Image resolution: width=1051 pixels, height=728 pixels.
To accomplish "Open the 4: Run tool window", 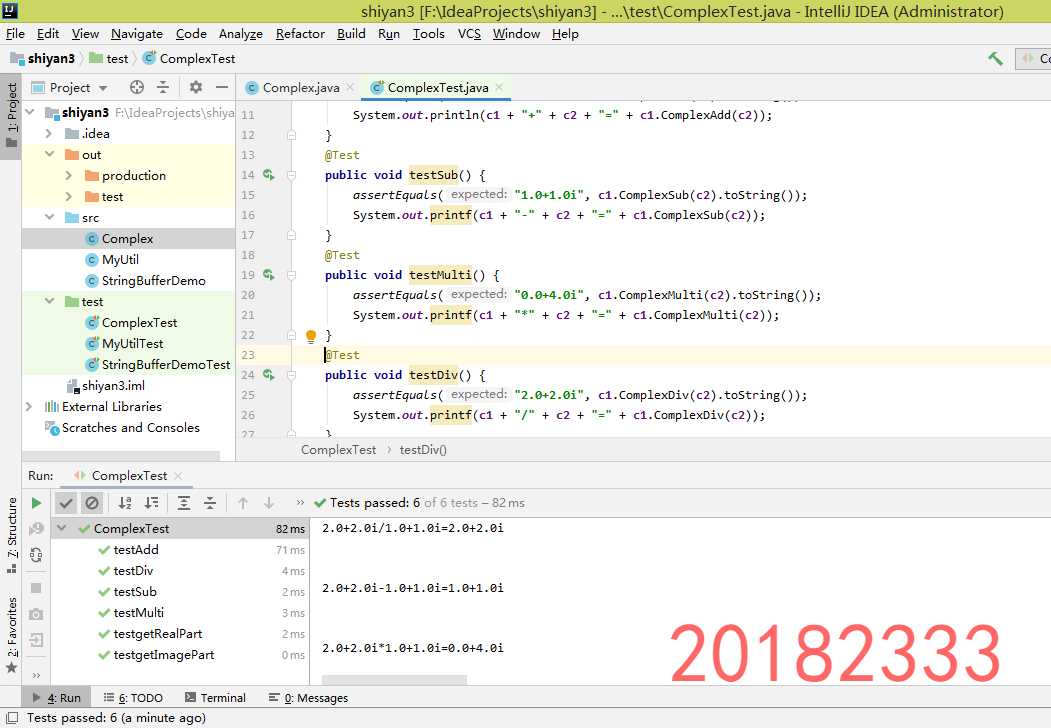I will pyautogui.click(x=57, y=698).
